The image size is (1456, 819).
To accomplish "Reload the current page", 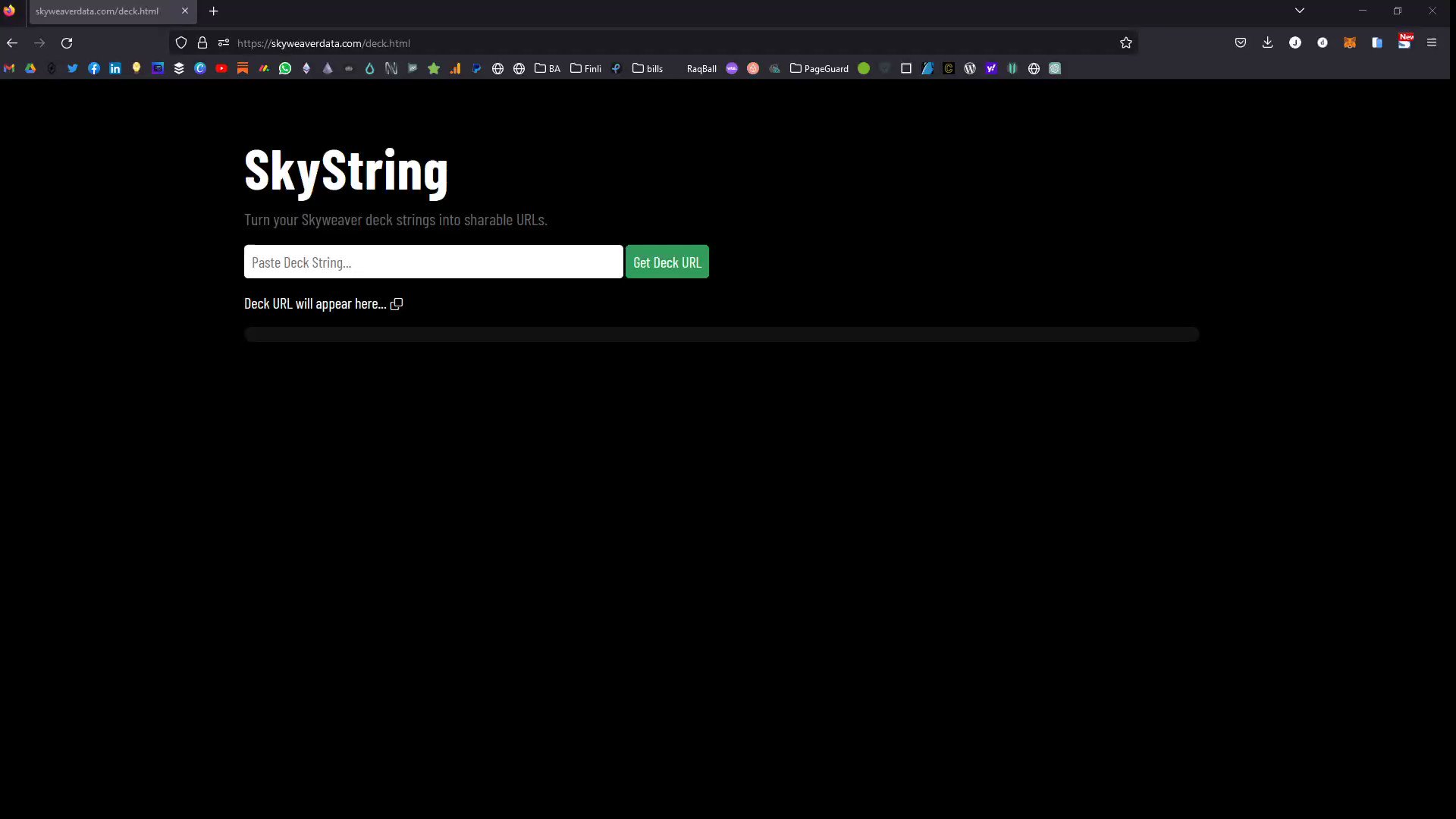I will [x=67, y=43].
